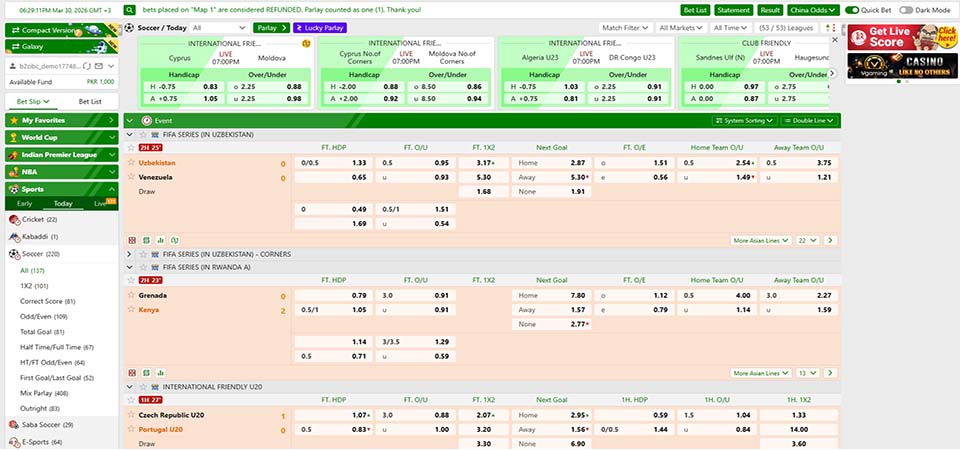Click green arrow next to 22 dropdown
Image resolution: width=960 pixels, height=450 pixels.
pyautogui.click(x=830, y=241)
